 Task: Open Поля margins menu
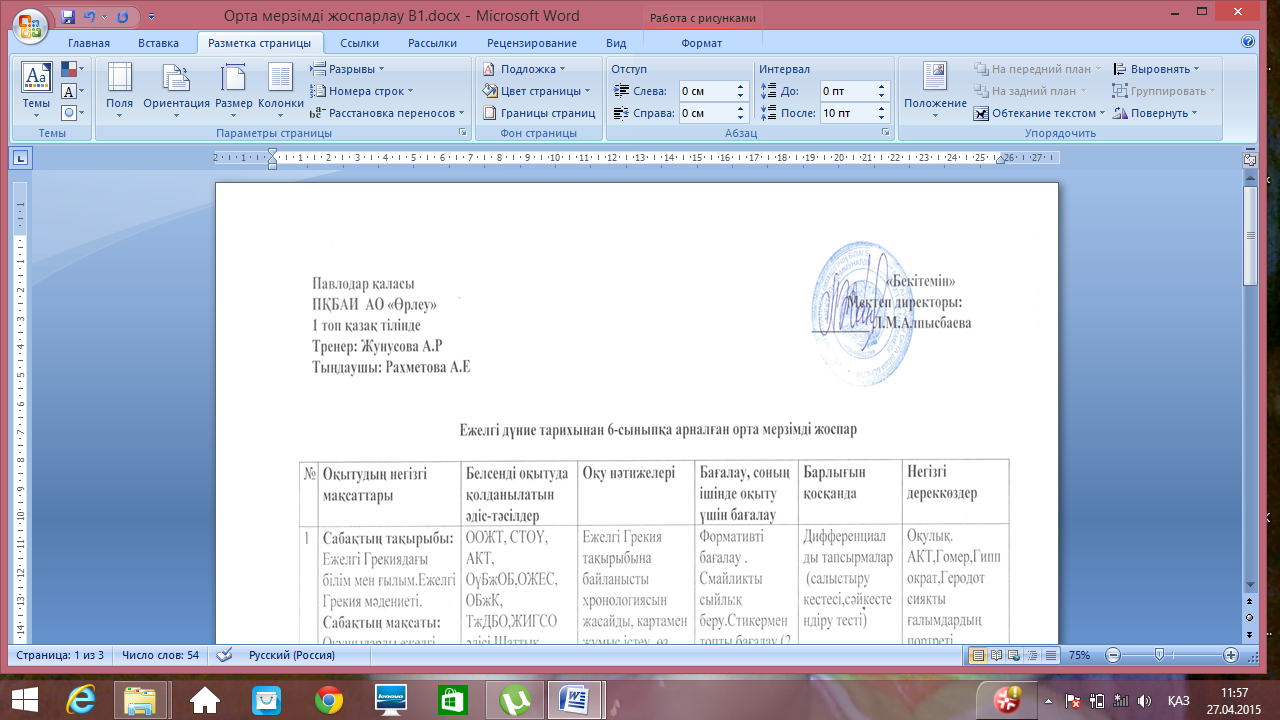coord(119,91)
